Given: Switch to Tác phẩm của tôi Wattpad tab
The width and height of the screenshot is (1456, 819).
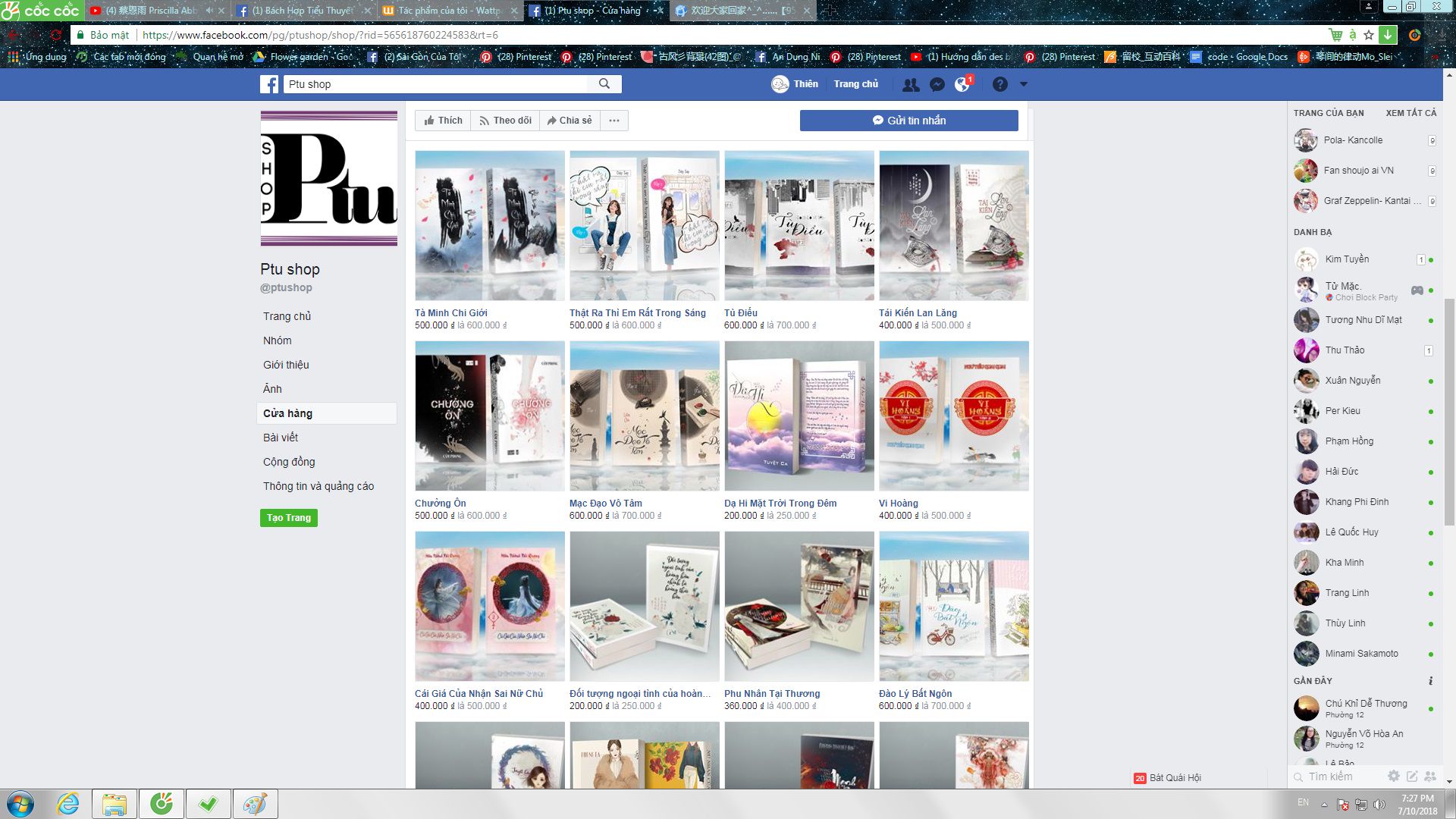Looking at the screenshot, I should click(x=449, y=11).
